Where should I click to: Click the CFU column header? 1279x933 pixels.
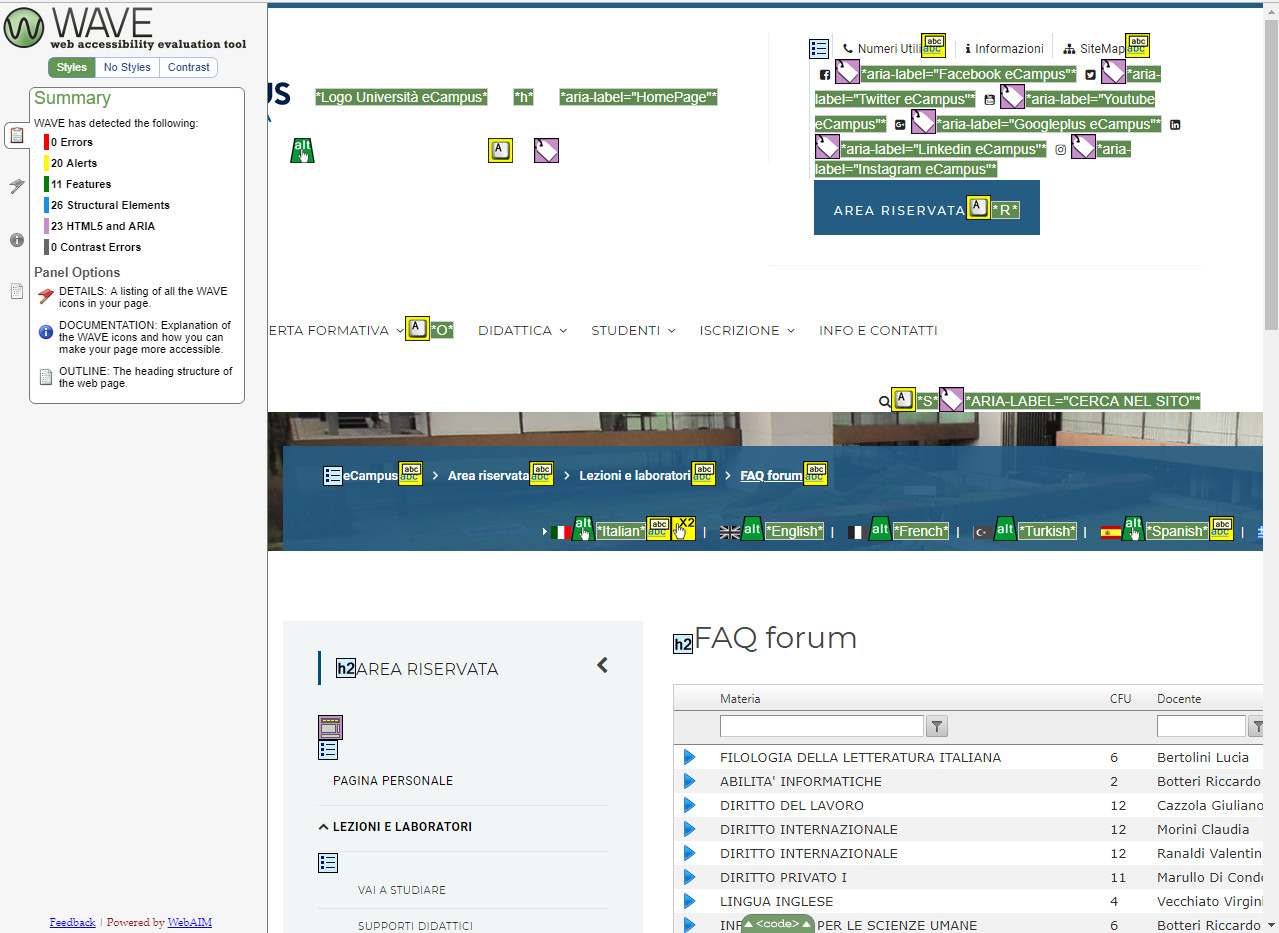point(1120,699)
